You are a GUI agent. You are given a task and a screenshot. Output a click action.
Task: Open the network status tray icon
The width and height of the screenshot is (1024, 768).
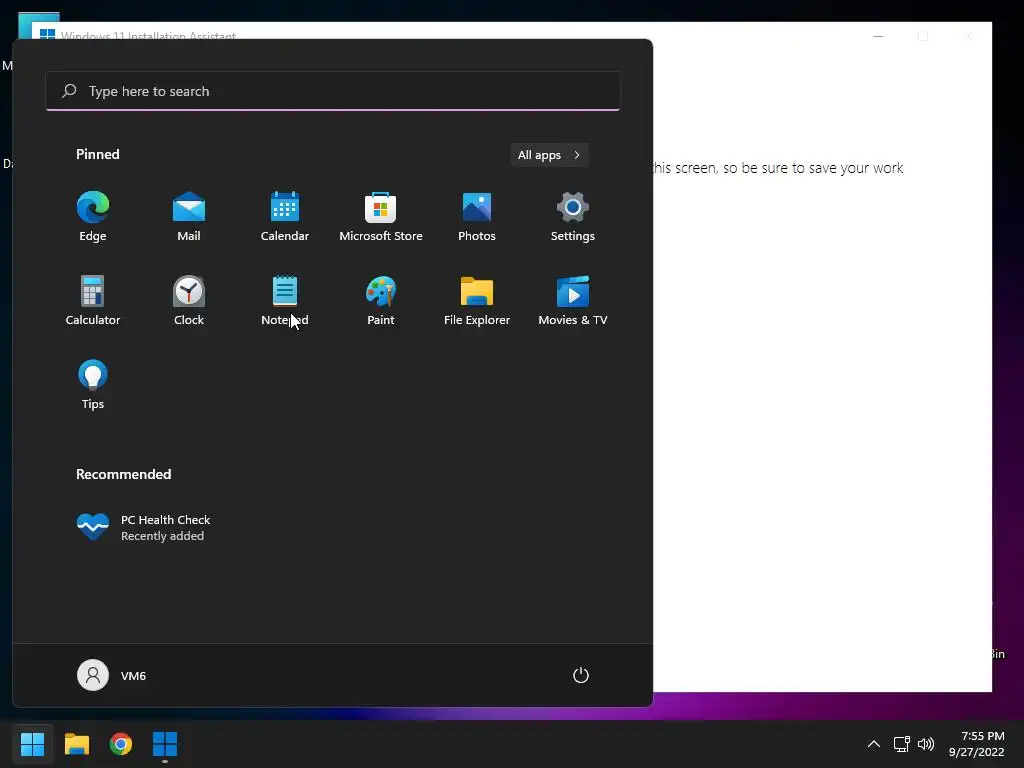902,744
